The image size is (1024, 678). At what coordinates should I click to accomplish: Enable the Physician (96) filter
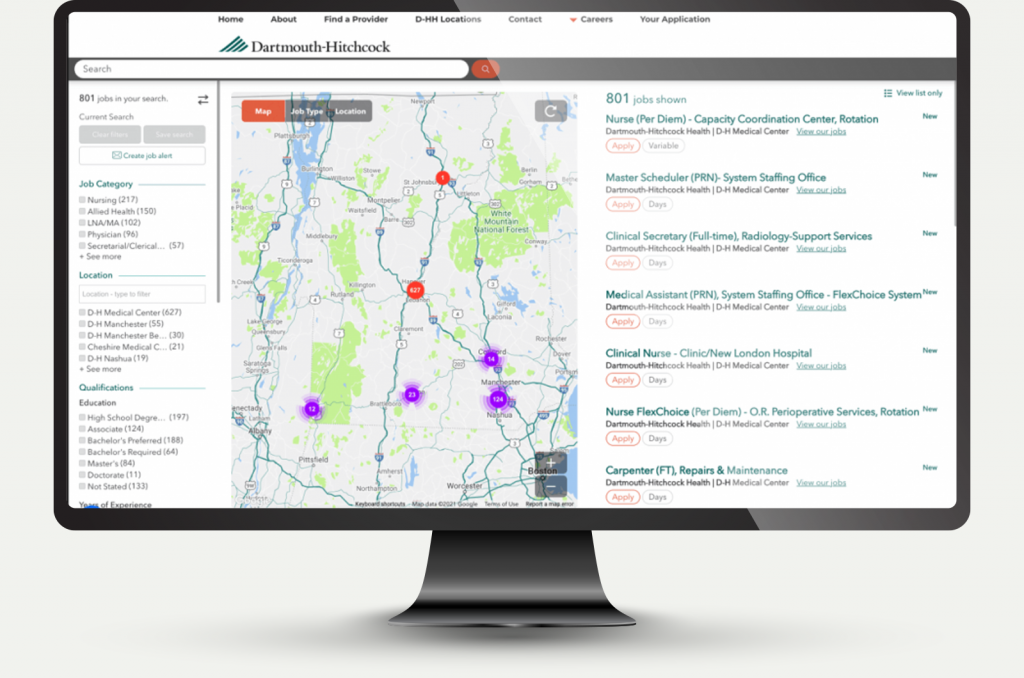82,234
